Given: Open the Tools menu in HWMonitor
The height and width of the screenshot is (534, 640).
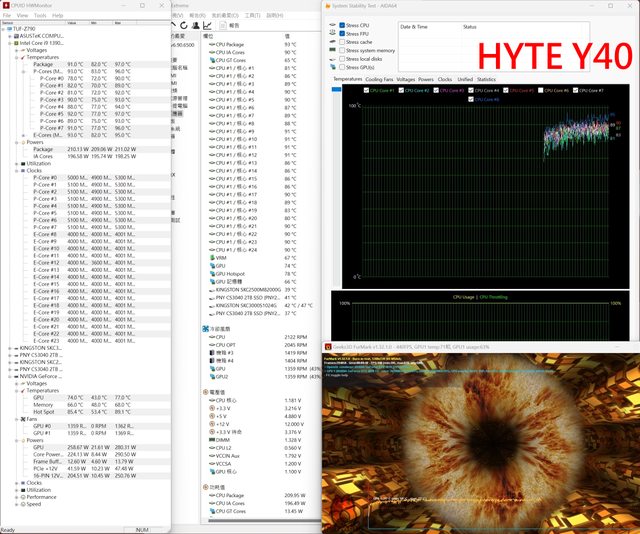Looking at the screenshot, I should point(40,15).
